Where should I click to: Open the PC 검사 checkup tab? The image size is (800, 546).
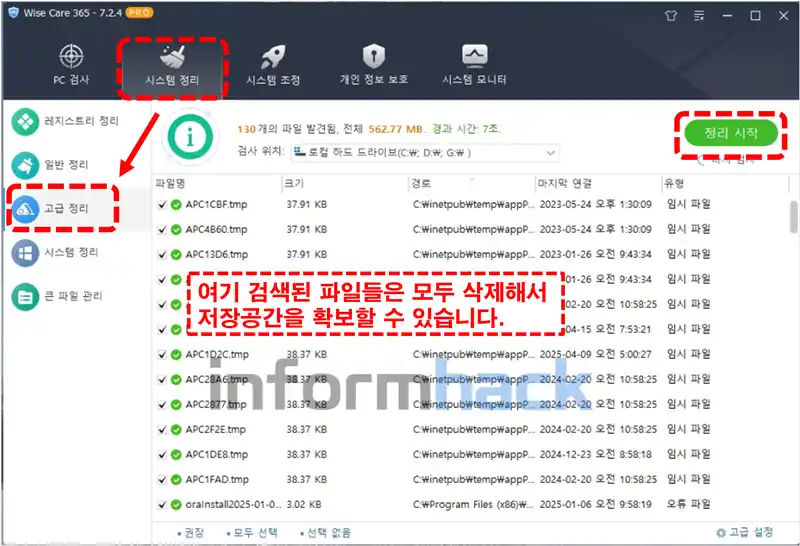[71, 65]
